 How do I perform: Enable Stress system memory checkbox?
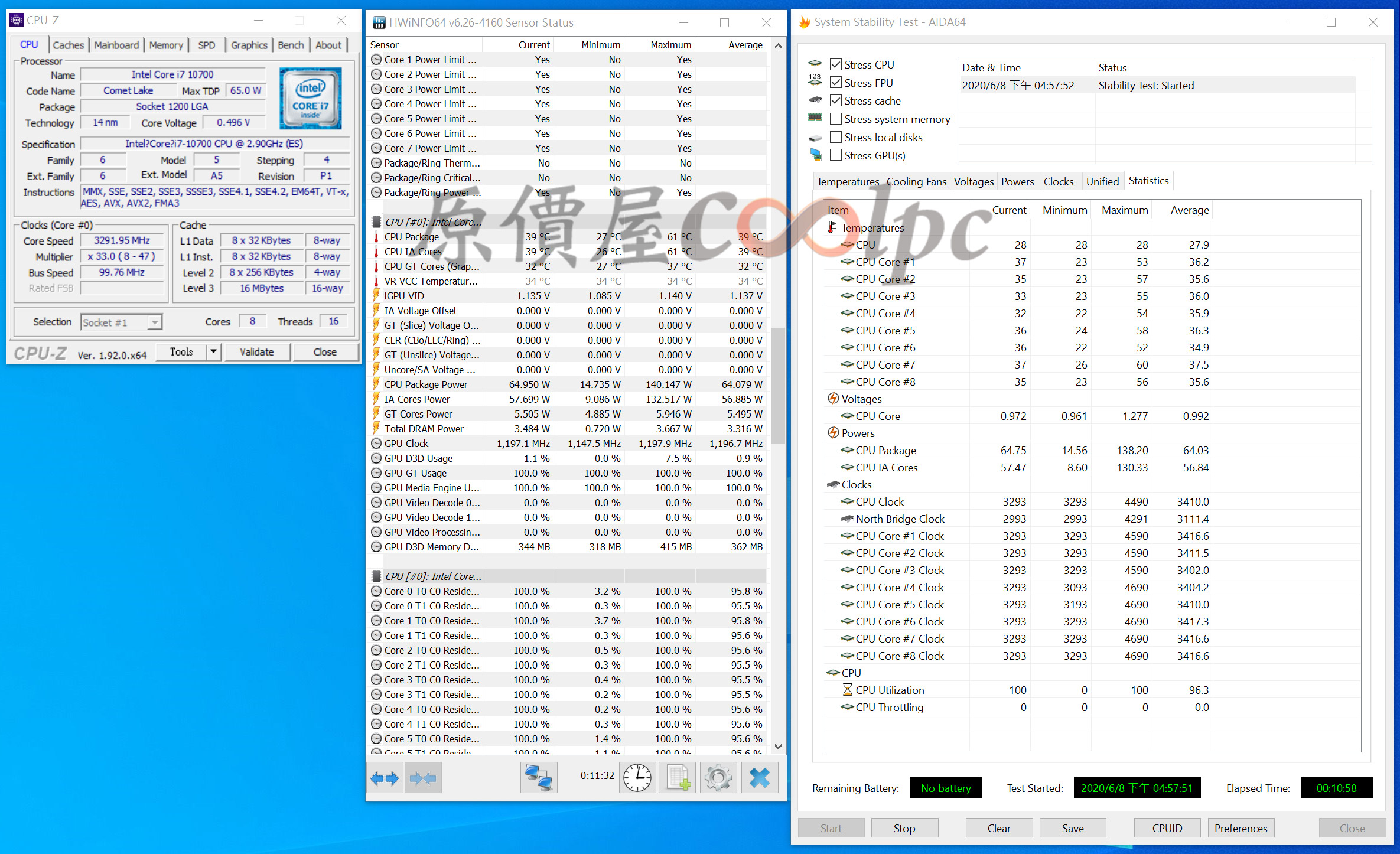click(x=836, y=119)
